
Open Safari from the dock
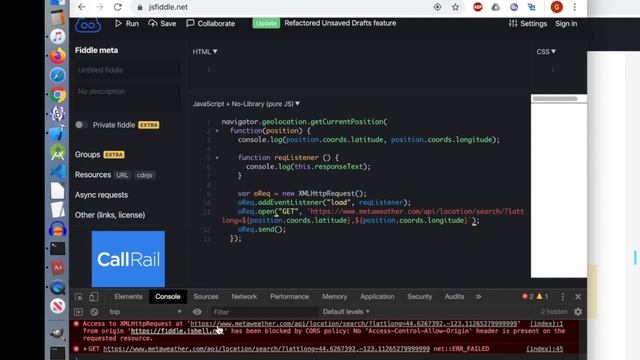[x=58, y=75]
